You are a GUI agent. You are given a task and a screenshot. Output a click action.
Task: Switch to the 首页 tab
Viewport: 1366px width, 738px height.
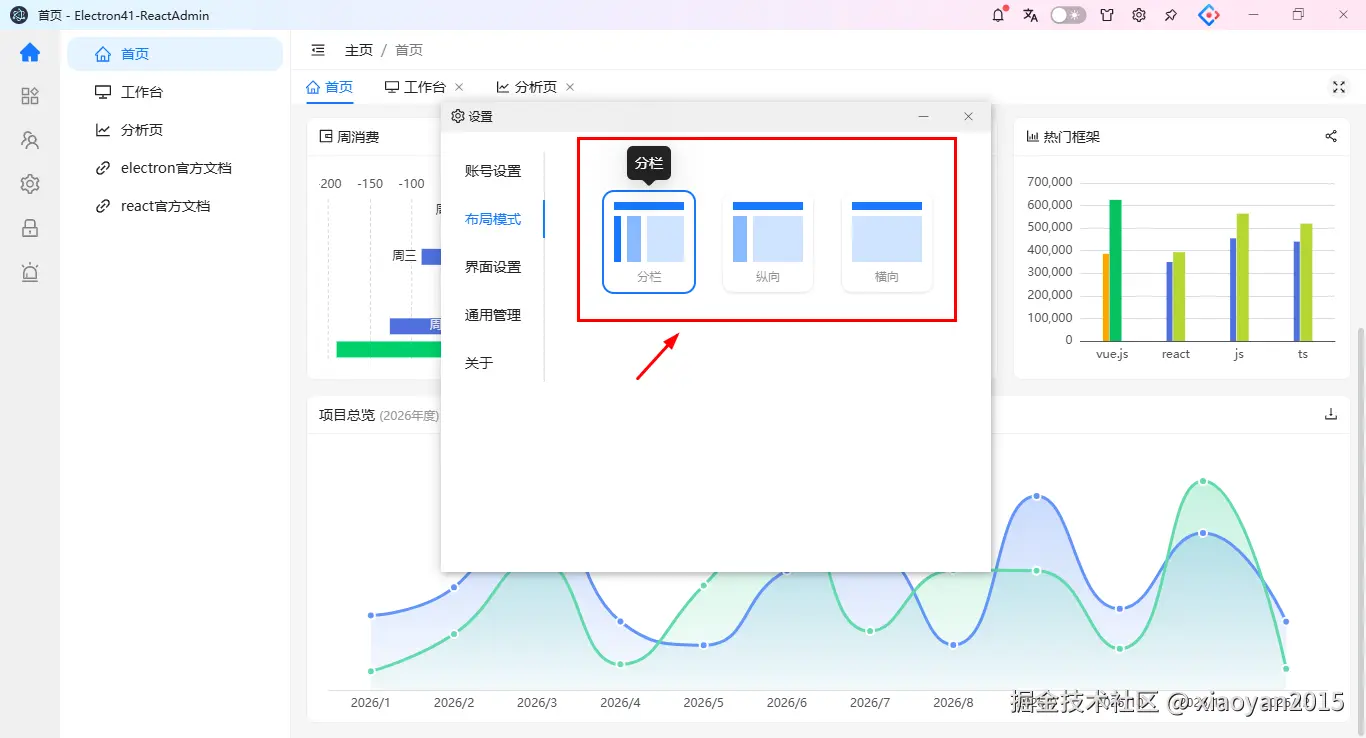tap(329, 87)
